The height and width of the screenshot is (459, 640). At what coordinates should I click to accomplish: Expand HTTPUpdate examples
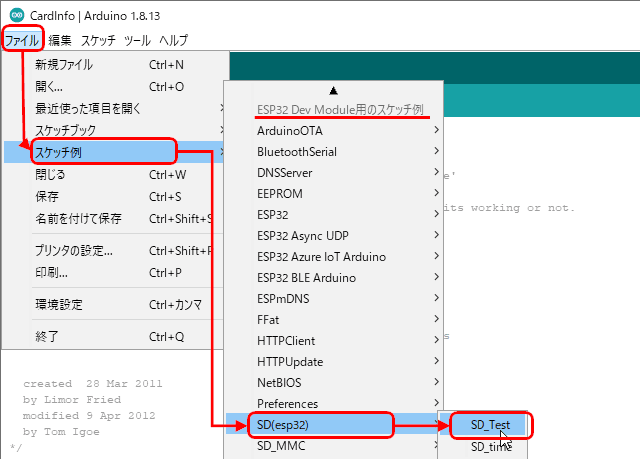[334, 362]
